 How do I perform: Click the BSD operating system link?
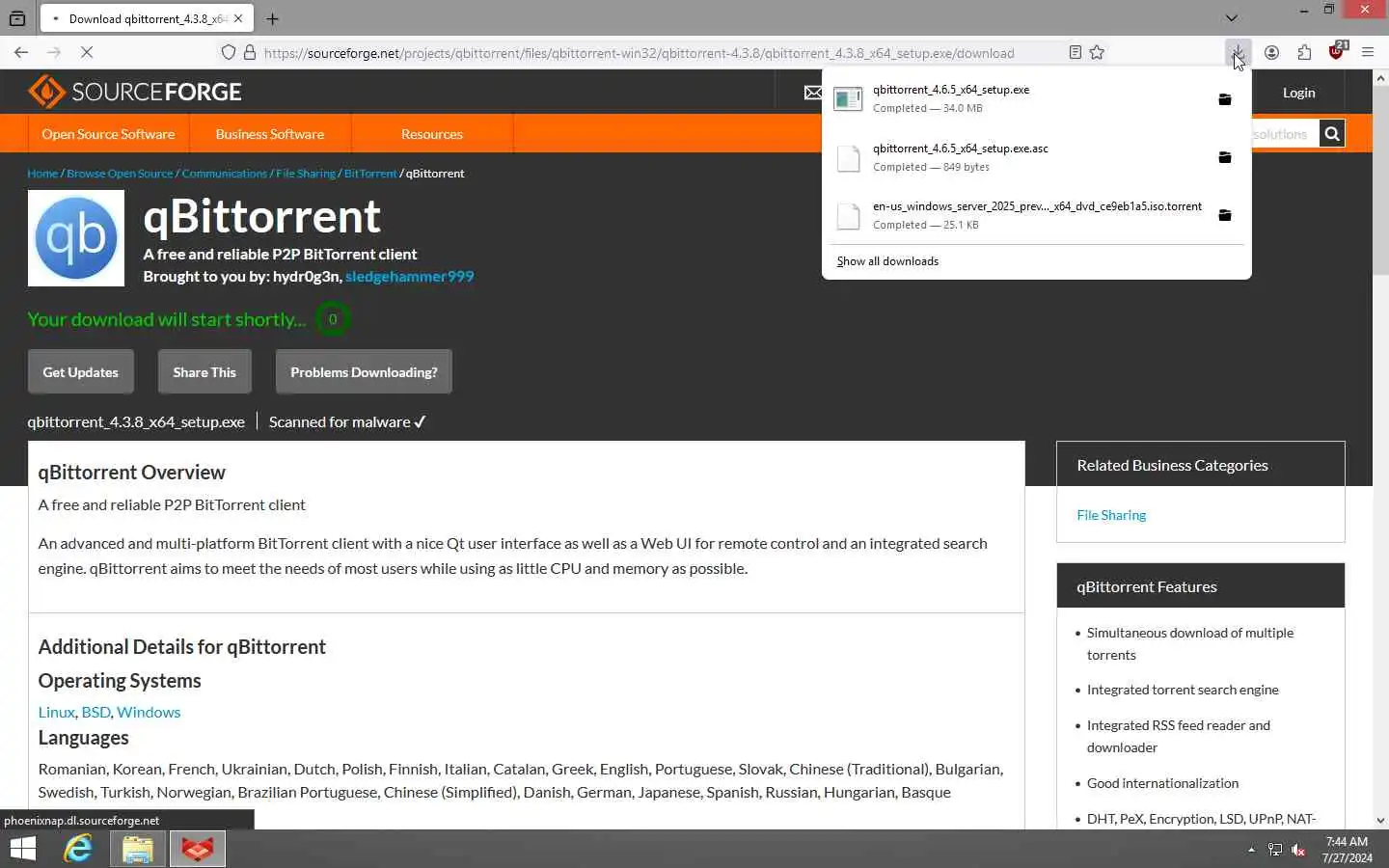[95, 712]
